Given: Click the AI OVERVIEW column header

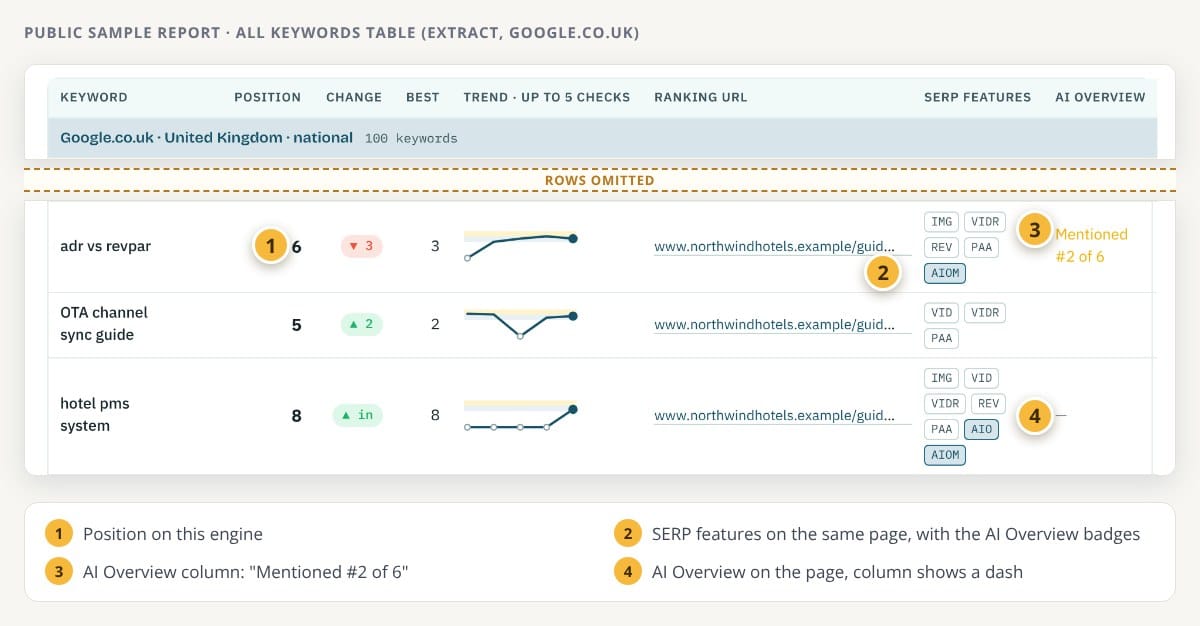Looking at the screenshot, I should tap(1100, 97).
